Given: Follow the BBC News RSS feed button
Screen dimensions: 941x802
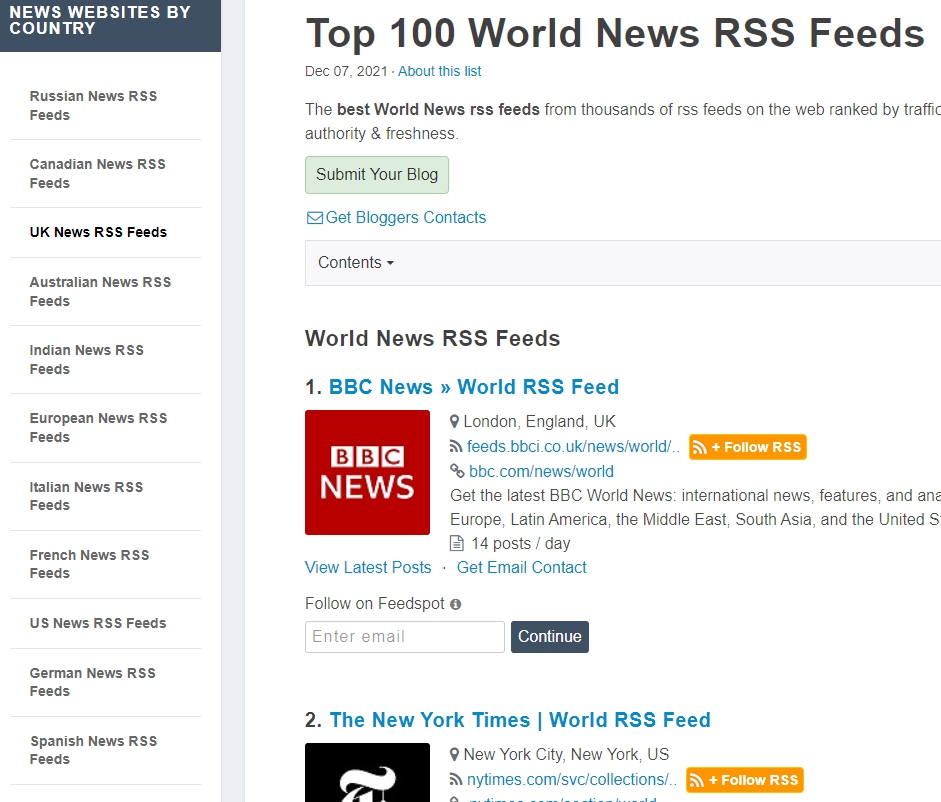Looking at the screenshot, I should (747, 447).
